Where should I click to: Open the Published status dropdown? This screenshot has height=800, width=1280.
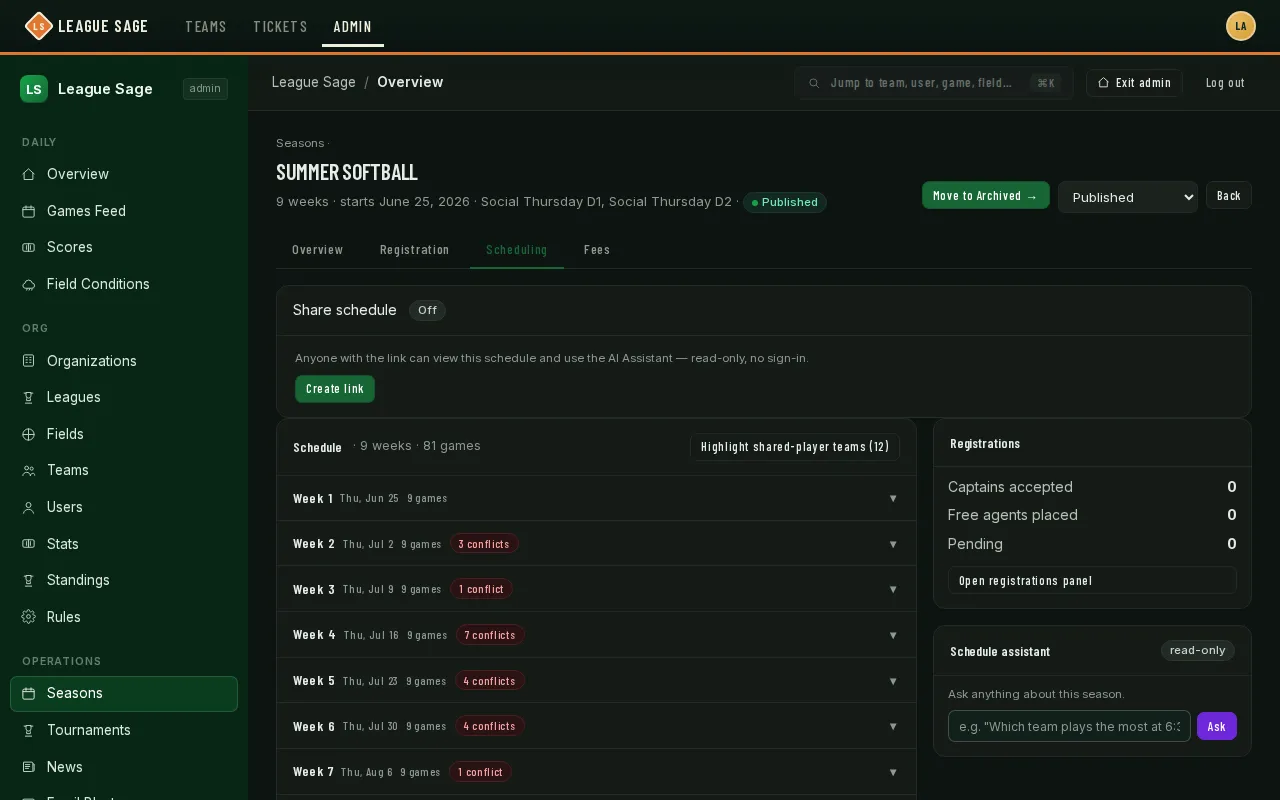tap(1128, 197)
